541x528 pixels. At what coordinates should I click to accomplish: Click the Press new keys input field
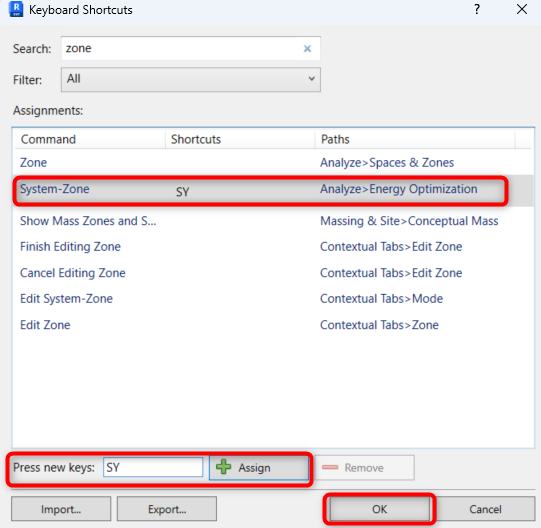[x=153, y=467]
